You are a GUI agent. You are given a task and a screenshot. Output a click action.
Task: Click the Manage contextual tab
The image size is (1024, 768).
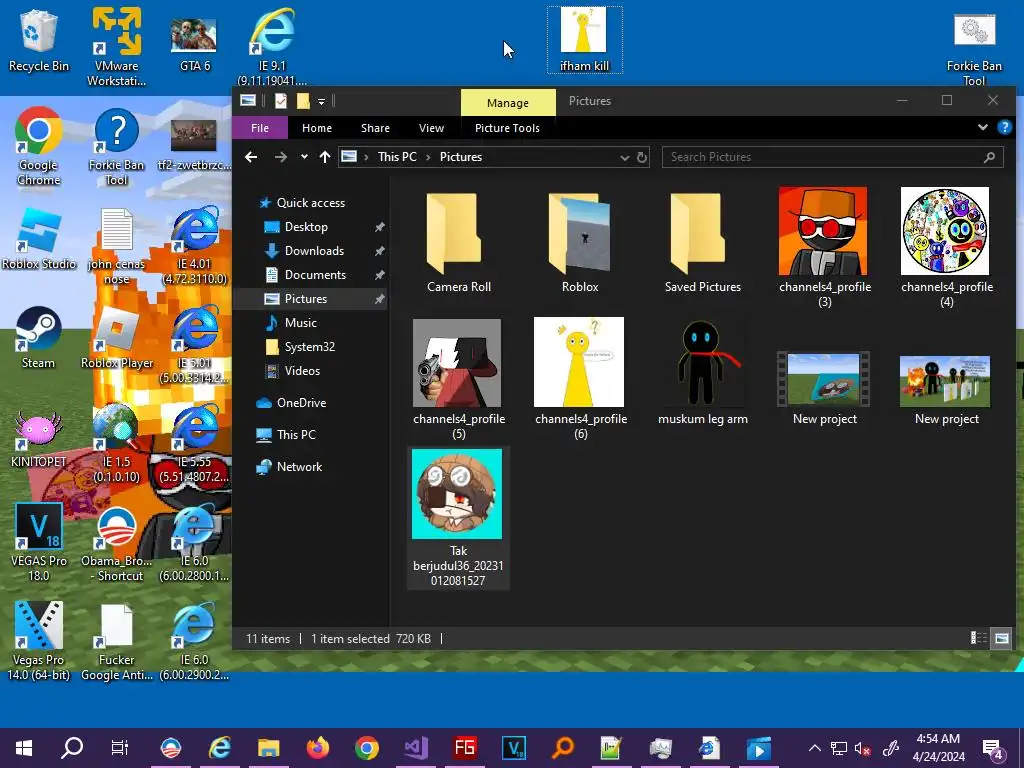(x=507, y=103)
